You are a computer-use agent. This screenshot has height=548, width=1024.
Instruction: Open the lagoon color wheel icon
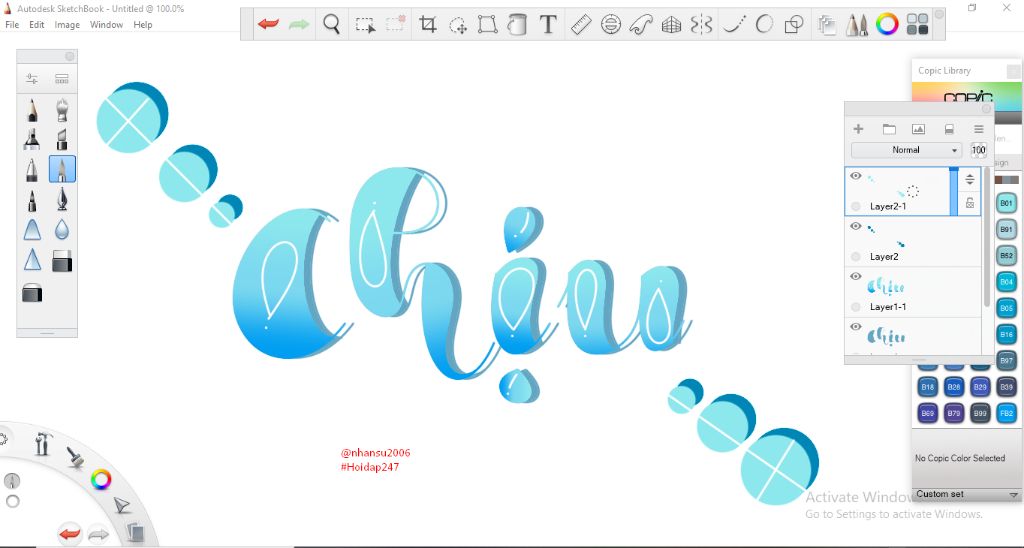pyautogui.click(x=101, y=480)
